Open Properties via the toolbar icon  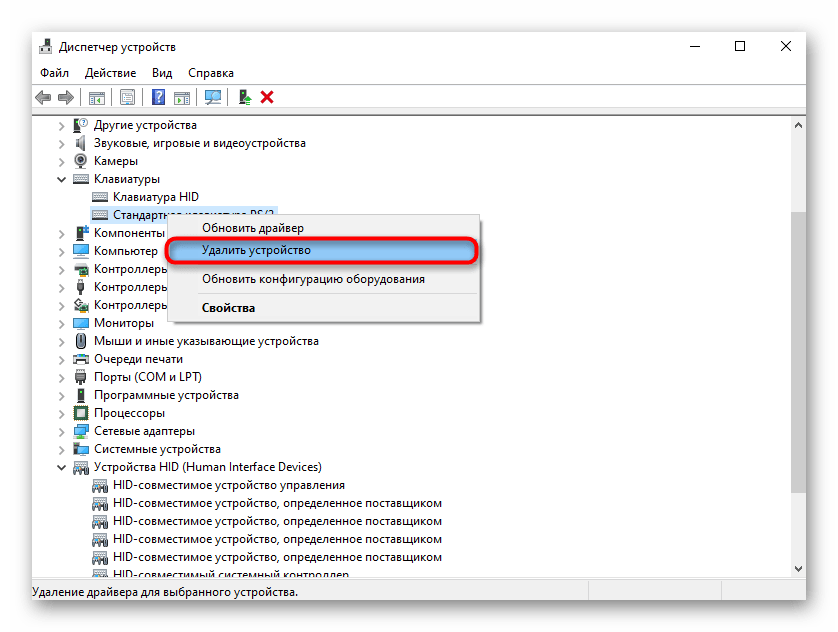128,97
